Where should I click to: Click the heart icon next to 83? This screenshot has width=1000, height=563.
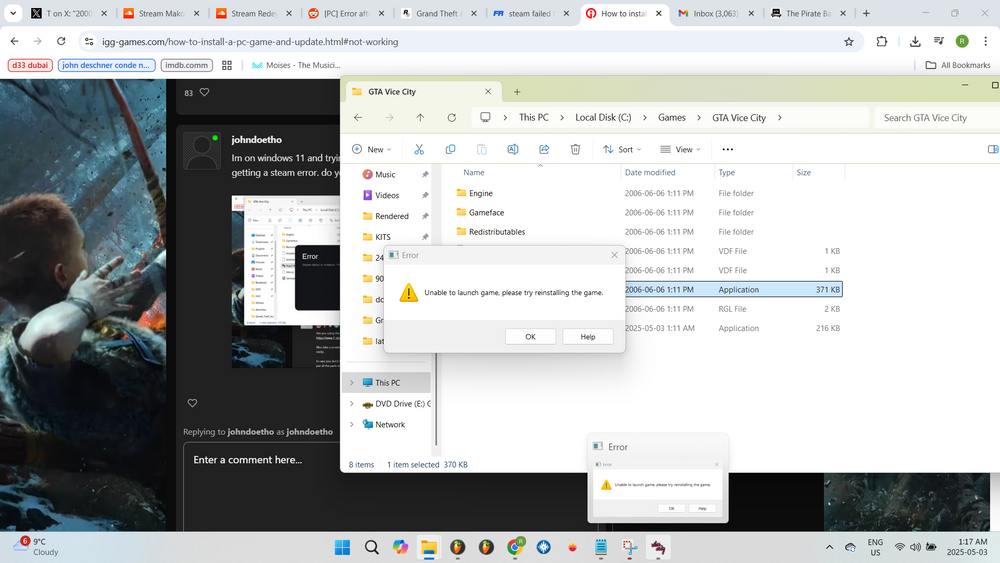point(204,92)
